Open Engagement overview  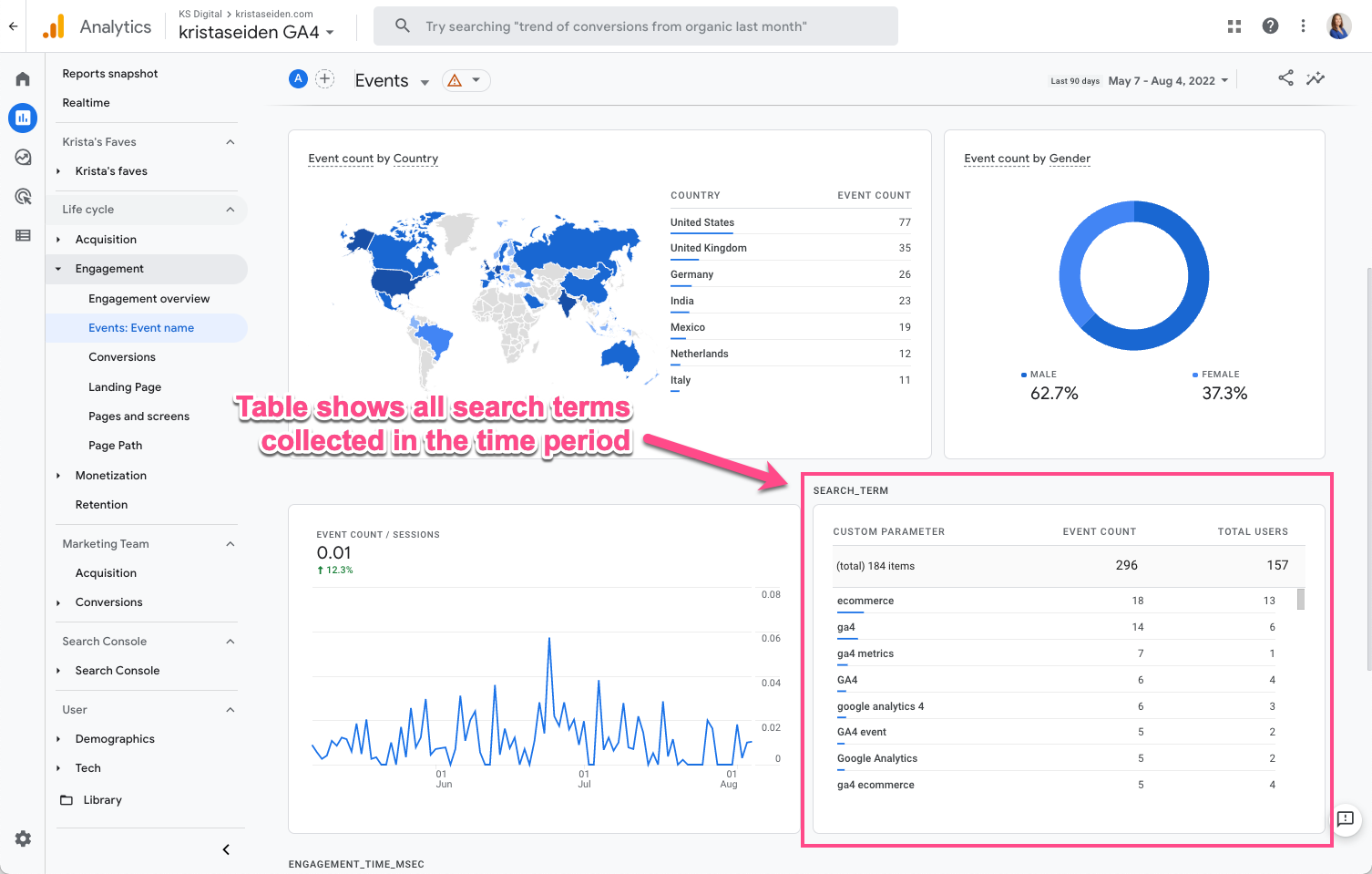[x=149, y=299]
